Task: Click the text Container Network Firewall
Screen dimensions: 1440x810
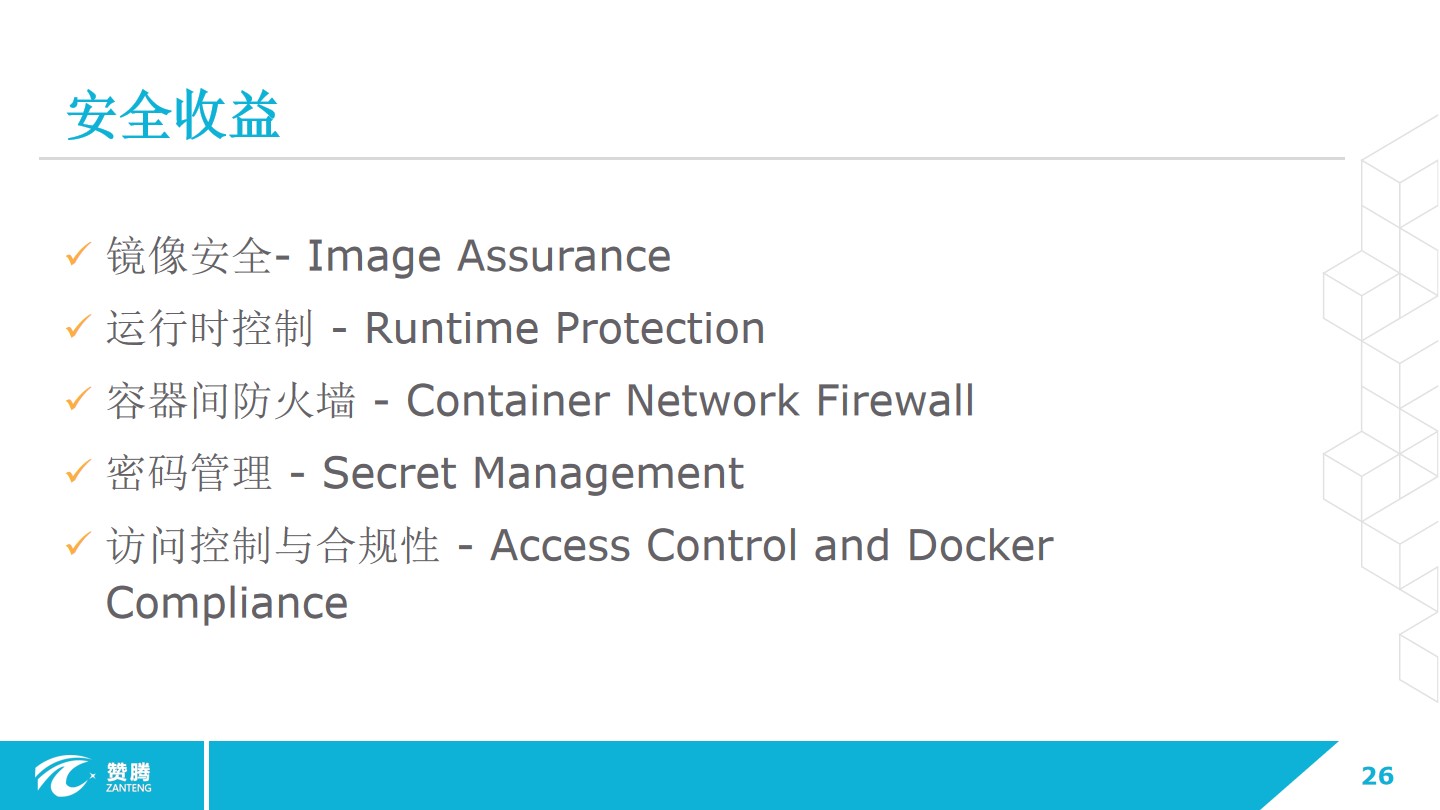Action: point(690,401)
